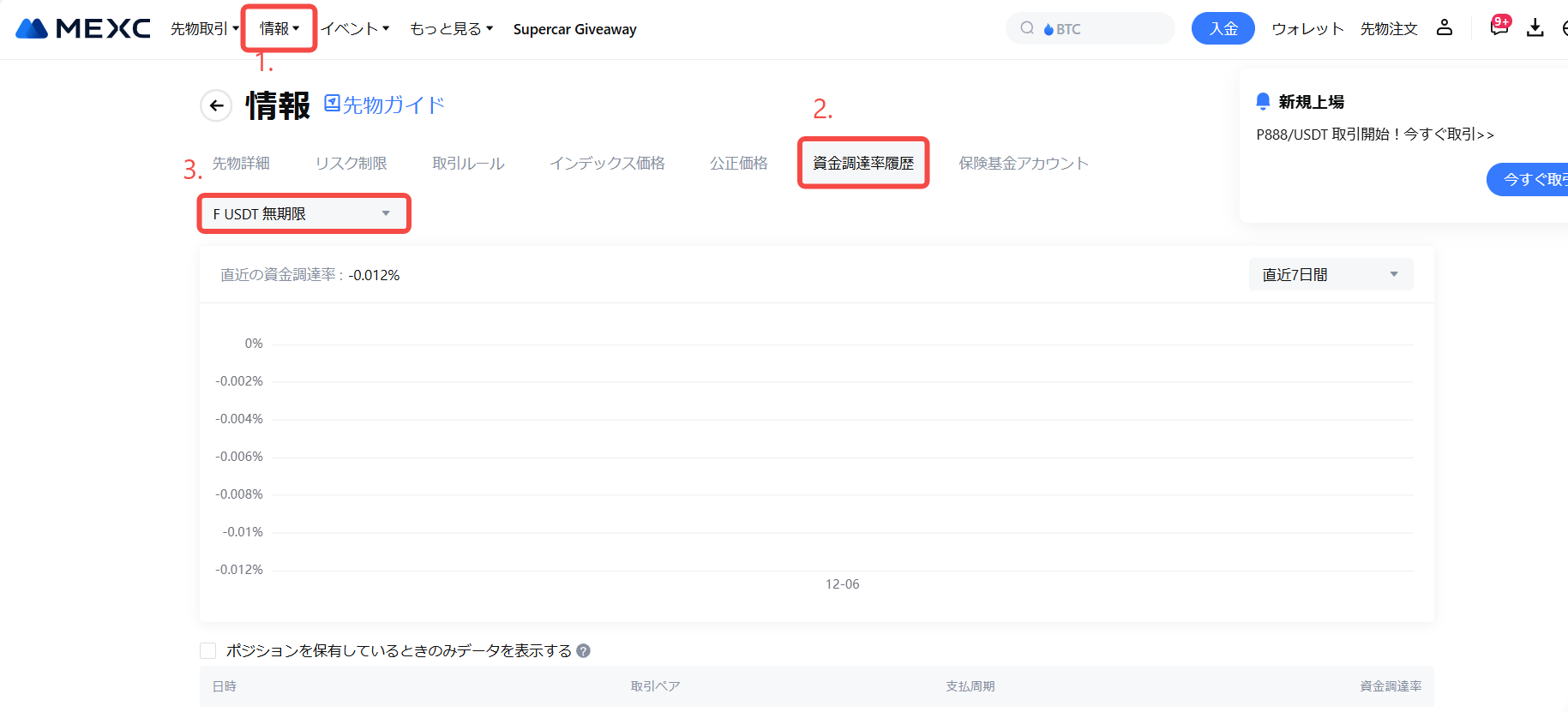Open the user profile icon

pos(1445,28)
